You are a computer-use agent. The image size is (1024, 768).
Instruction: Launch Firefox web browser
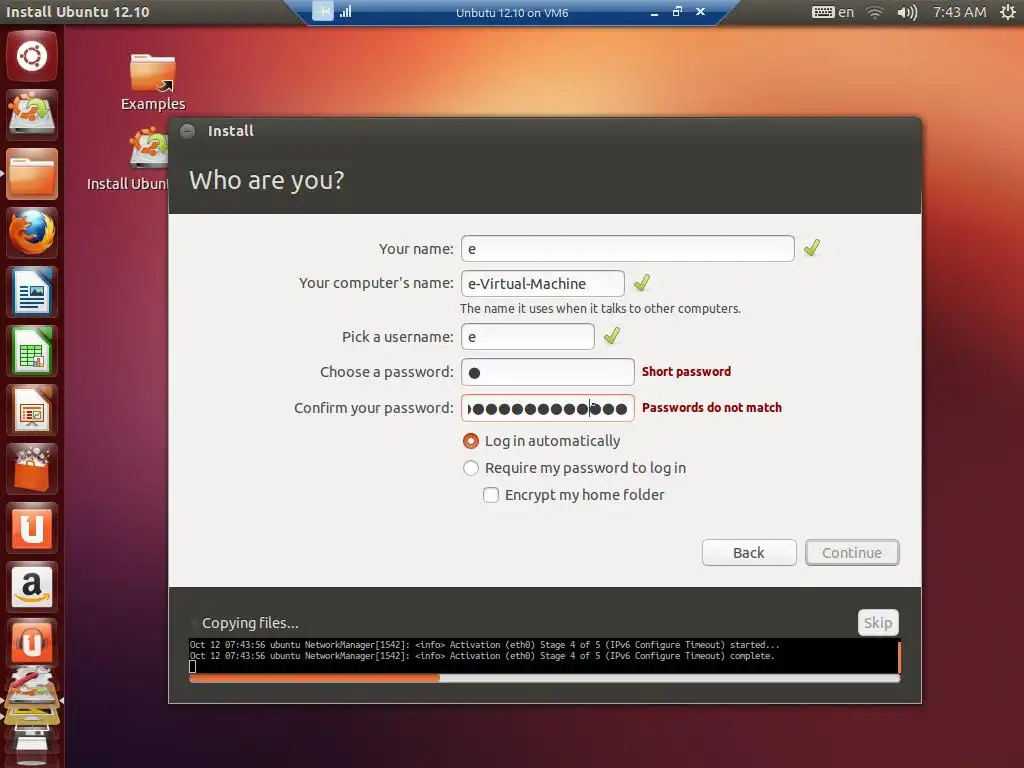31,232
